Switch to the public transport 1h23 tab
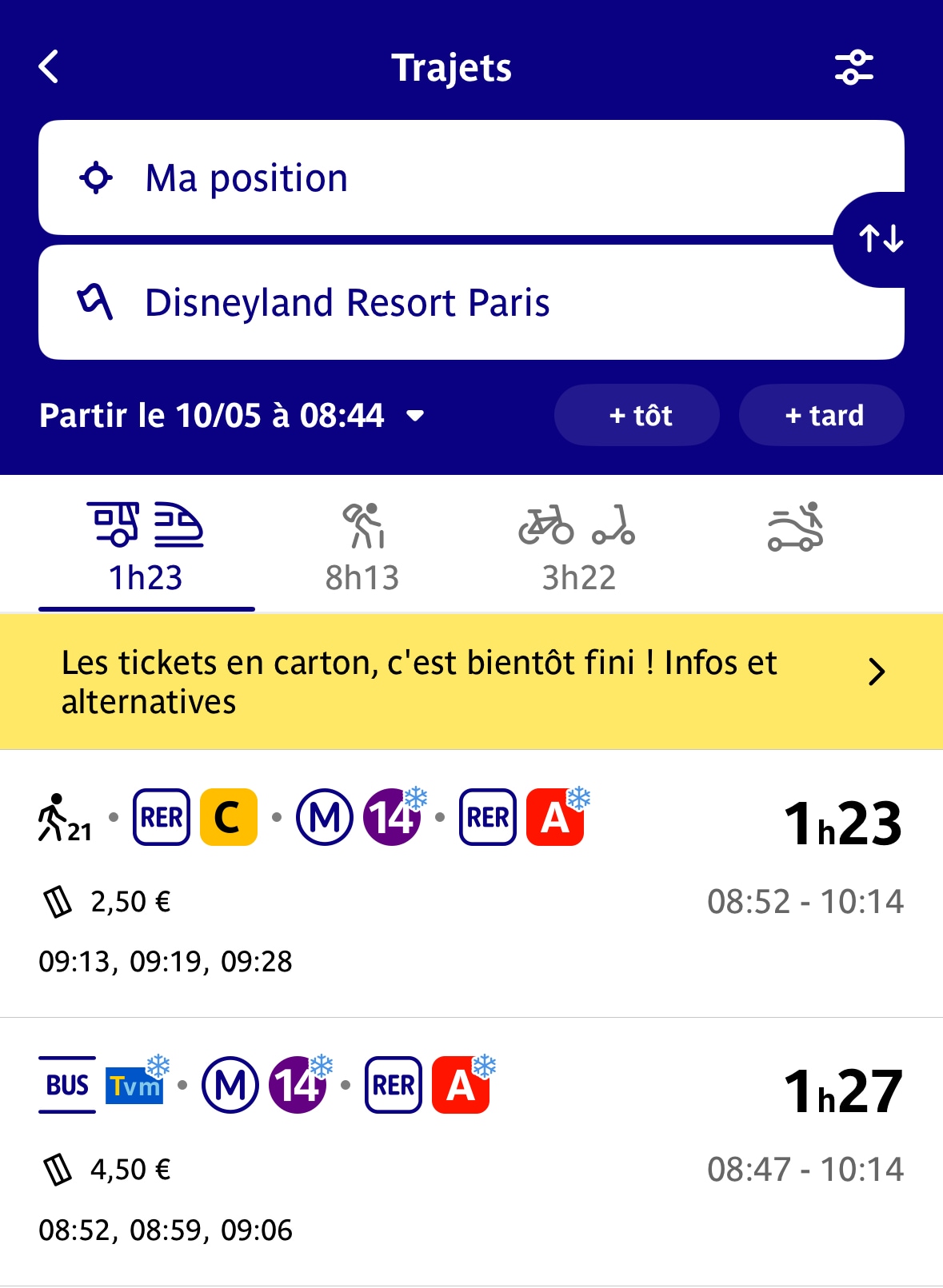Viewport: 943px width, 1288px height. click(146, 548)
